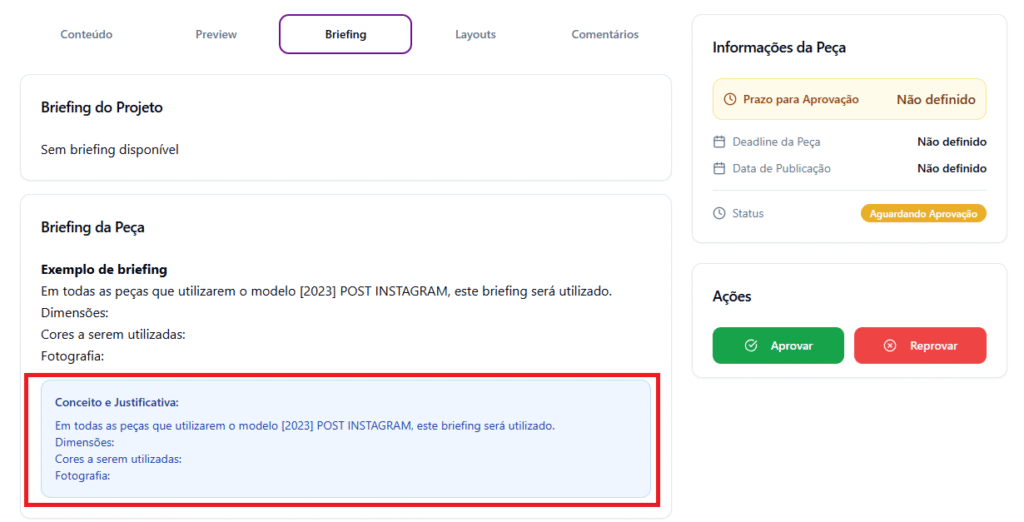Click the clock icon beside Prazo para Aprovação
1024x522 pixels.
pos(730,100)
